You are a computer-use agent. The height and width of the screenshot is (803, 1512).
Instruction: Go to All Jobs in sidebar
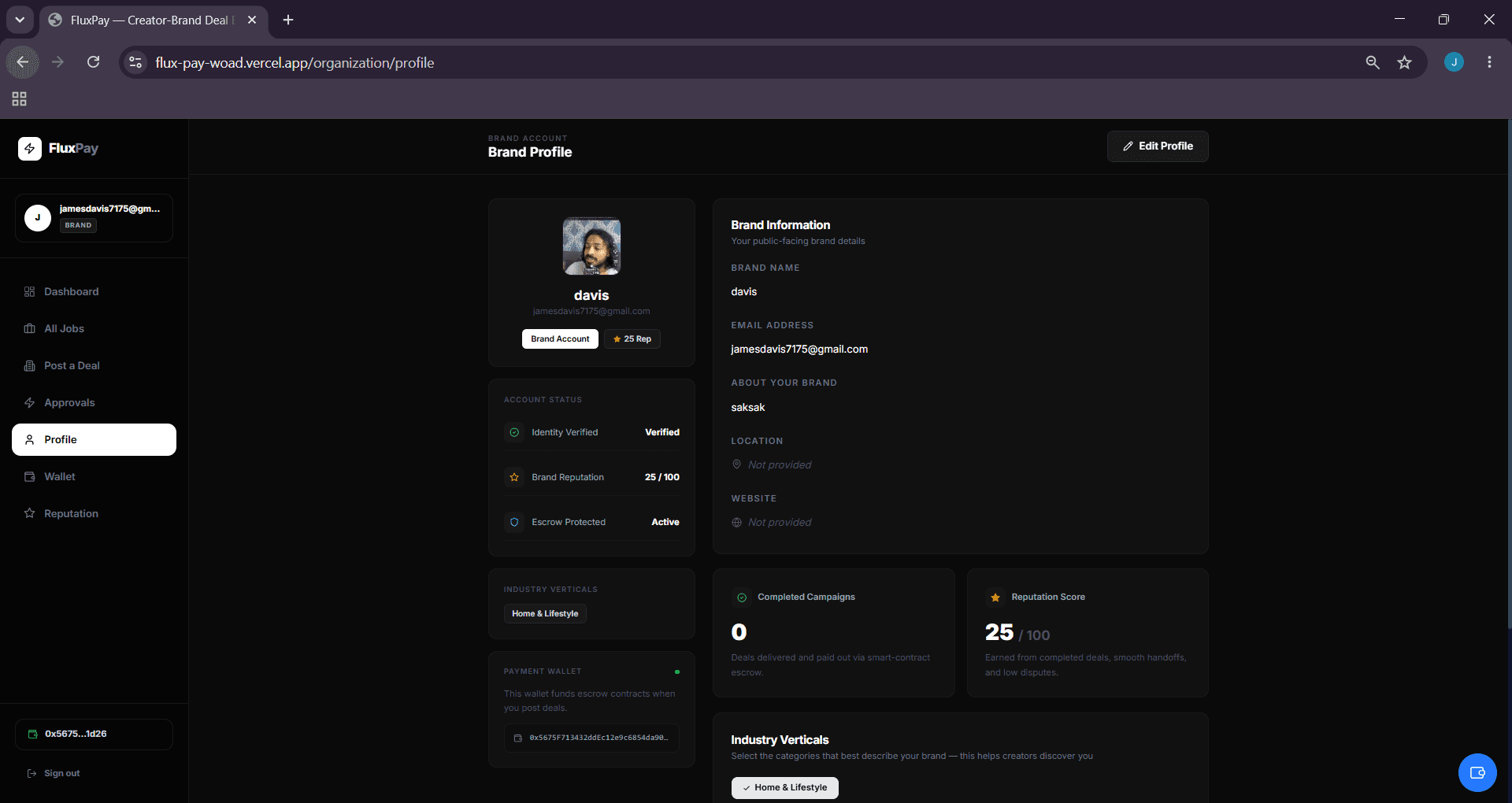click(x=94, y=328)
